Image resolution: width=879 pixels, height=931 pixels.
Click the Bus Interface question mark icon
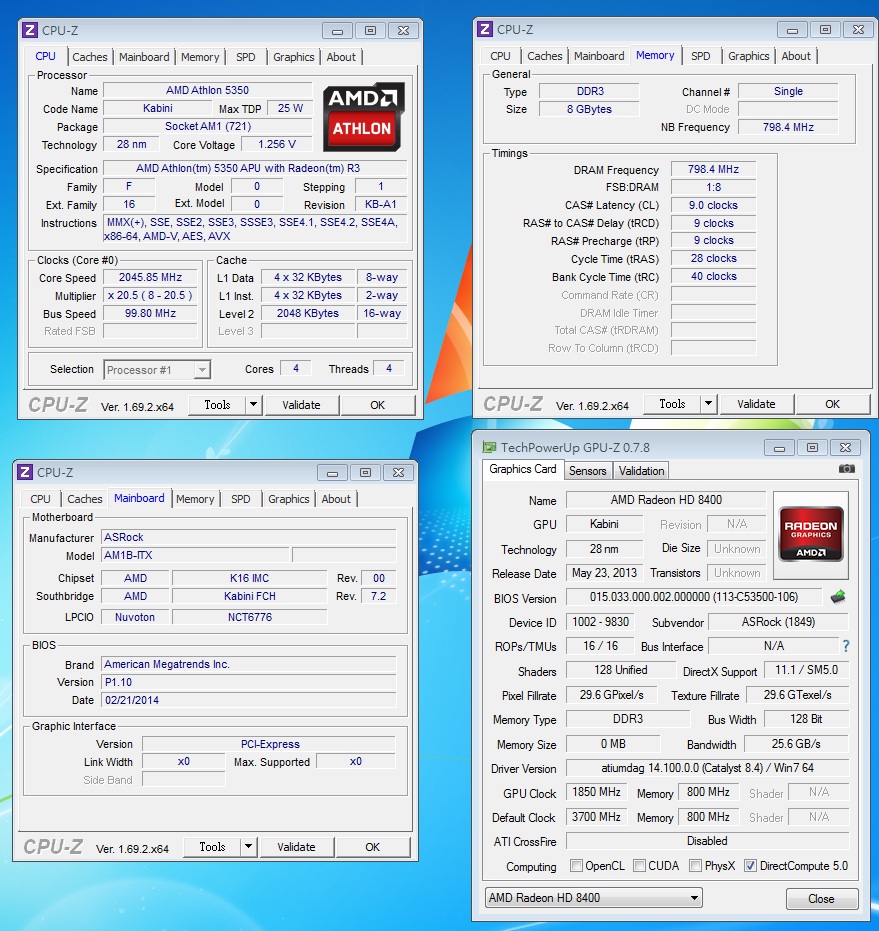(x=846, y=646)
